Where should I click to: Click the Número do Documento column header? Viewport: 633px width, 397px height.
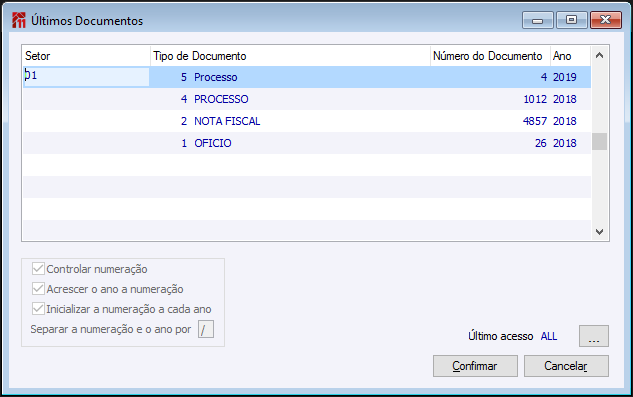490,56
